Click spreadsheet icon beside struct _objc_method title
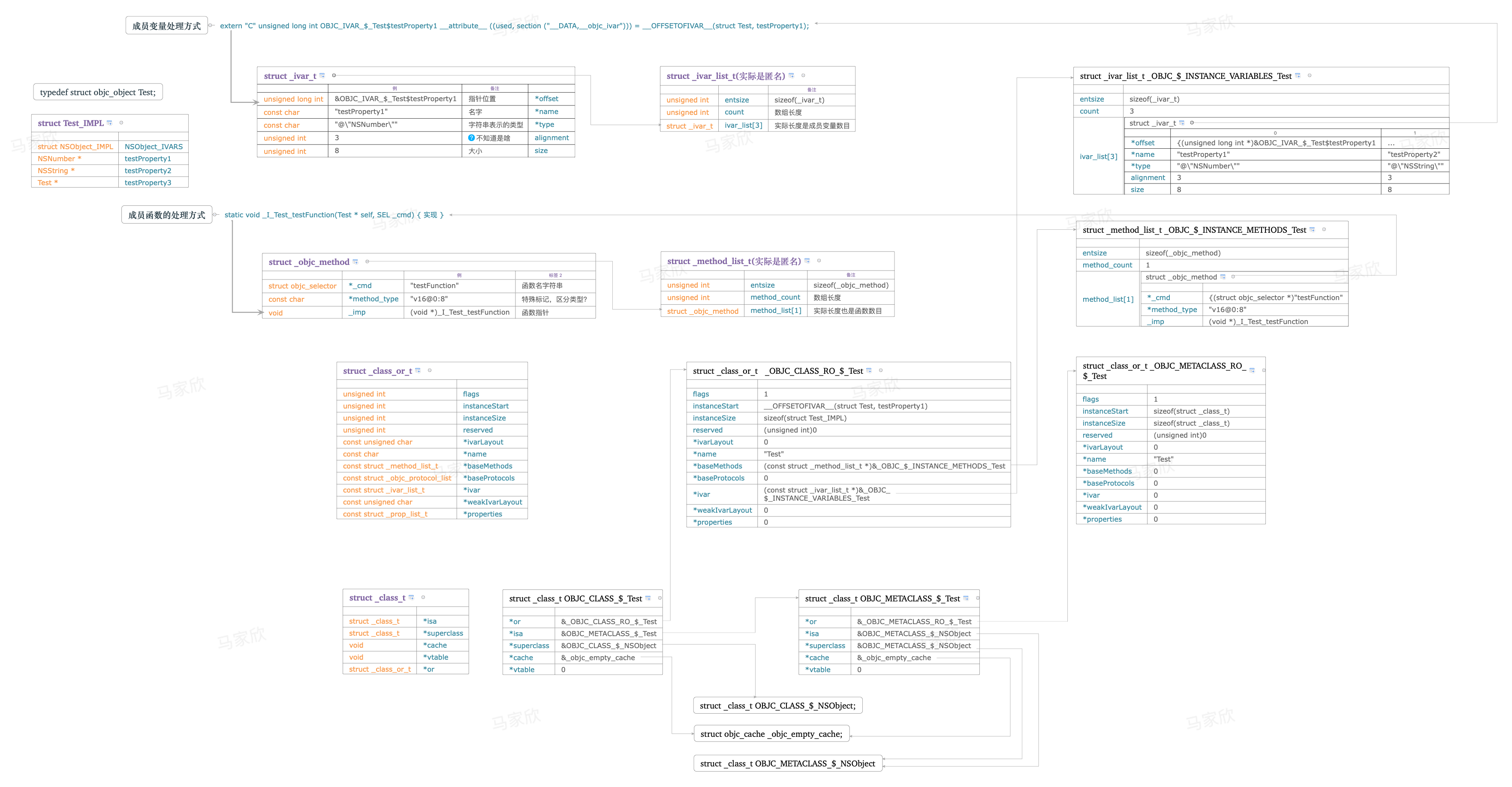 355,262
